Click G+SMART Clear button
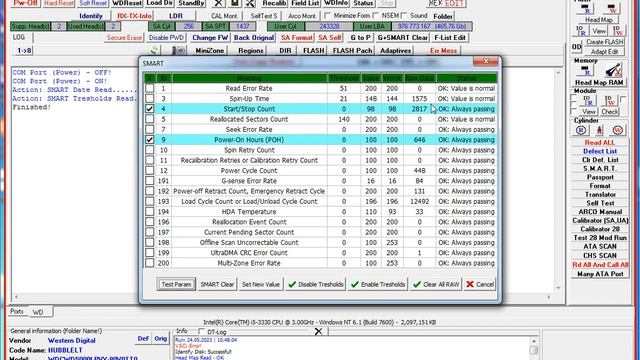This screenshot has height=360, width=640. [x=402, y=38]
